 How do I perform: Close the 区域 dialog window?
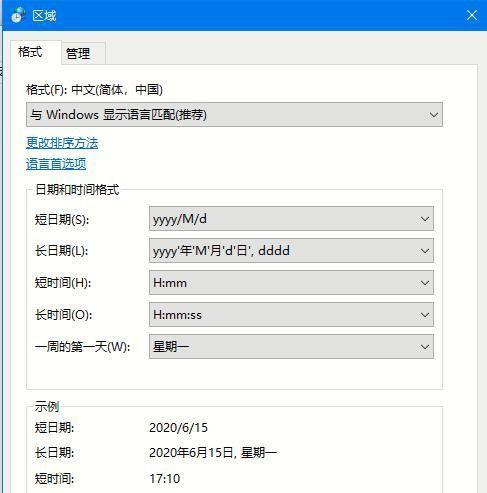[x=472, y=15]
